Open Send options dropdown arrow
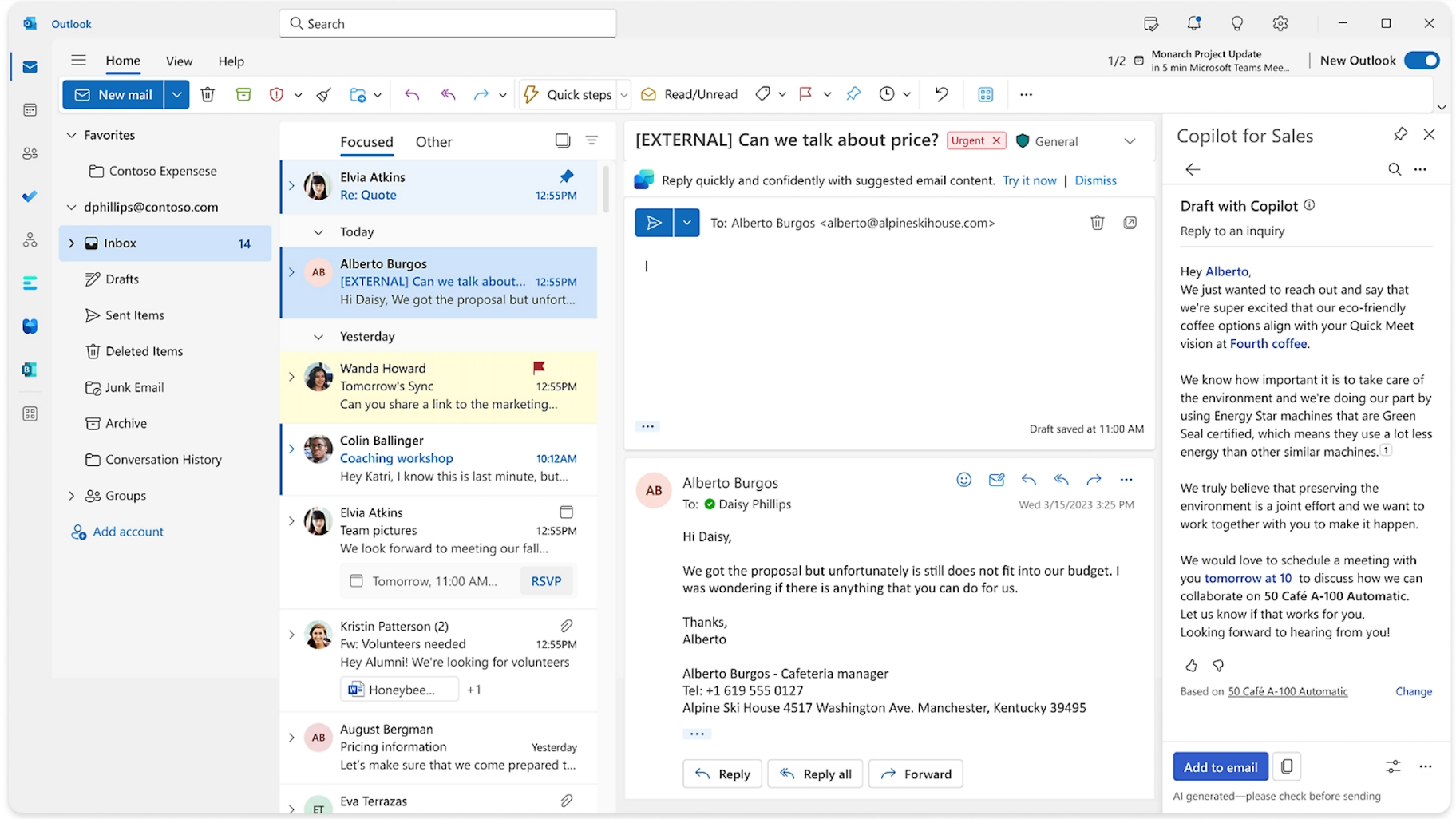Viewport: 1456px width, 819px height. click(x=686, y=223)
